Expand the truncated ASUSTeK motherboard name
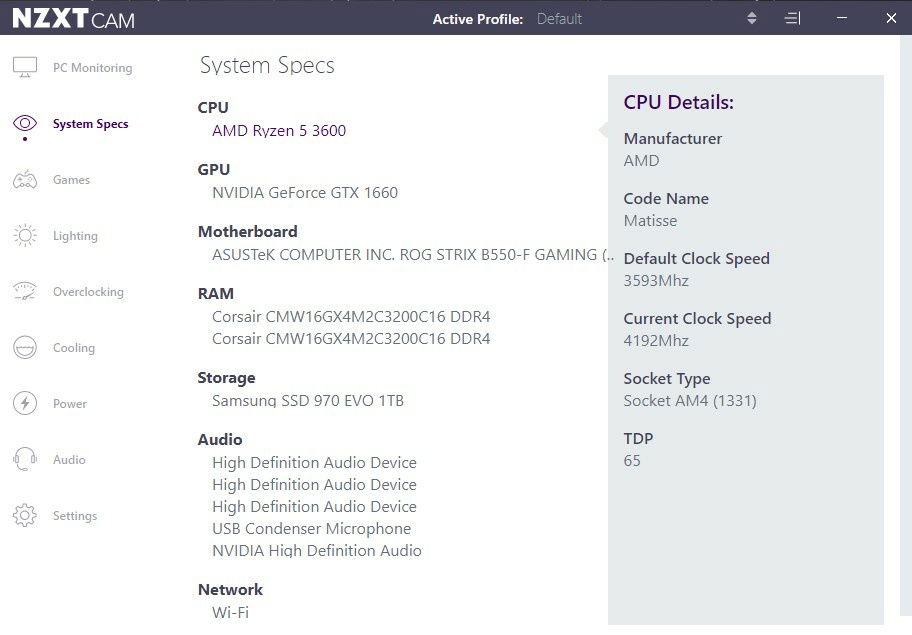Viewport: 912px width, 635px height. (x=411, y=254)
